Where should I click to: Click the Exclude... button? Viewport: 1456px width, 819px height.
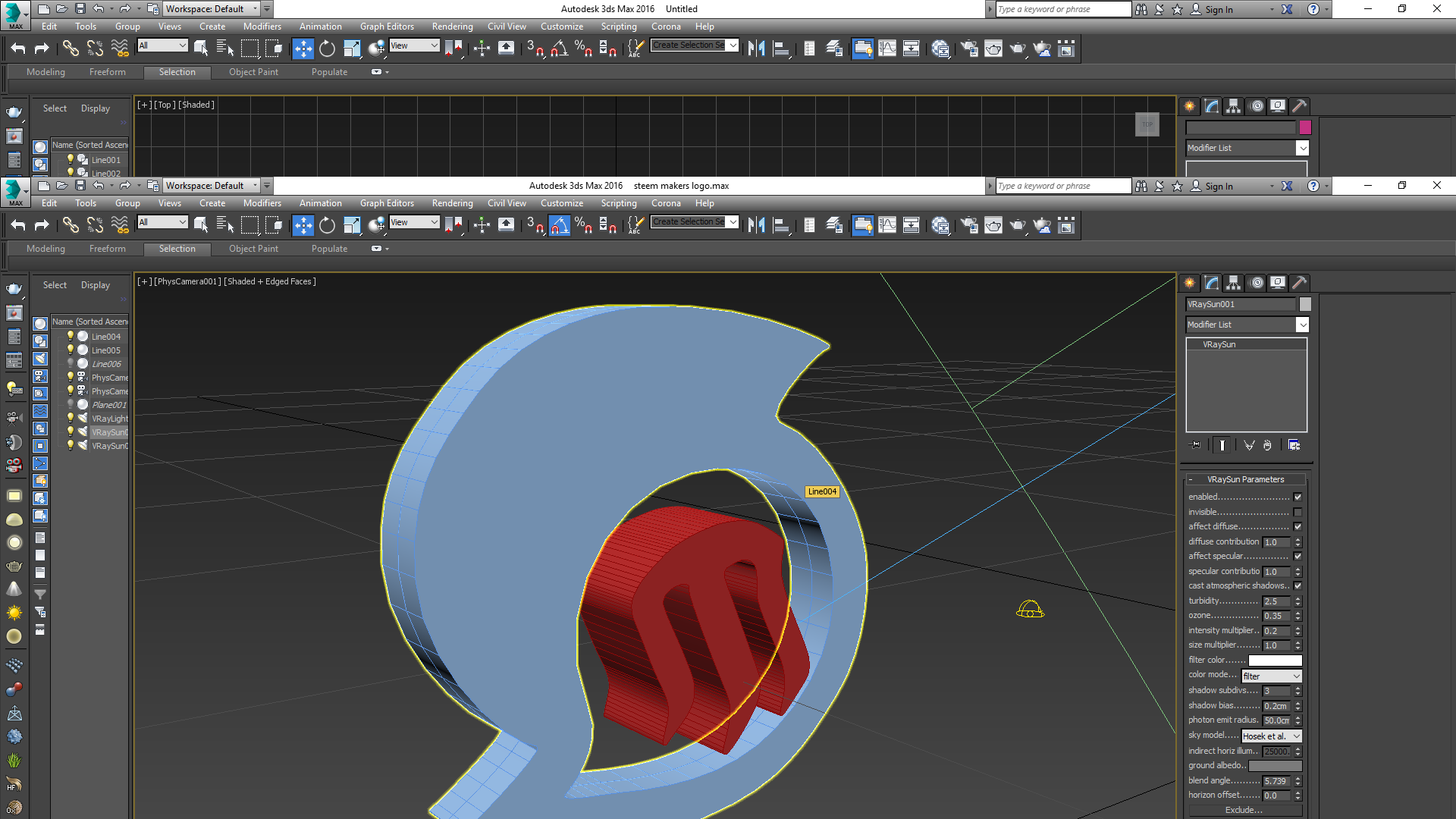1244,810
